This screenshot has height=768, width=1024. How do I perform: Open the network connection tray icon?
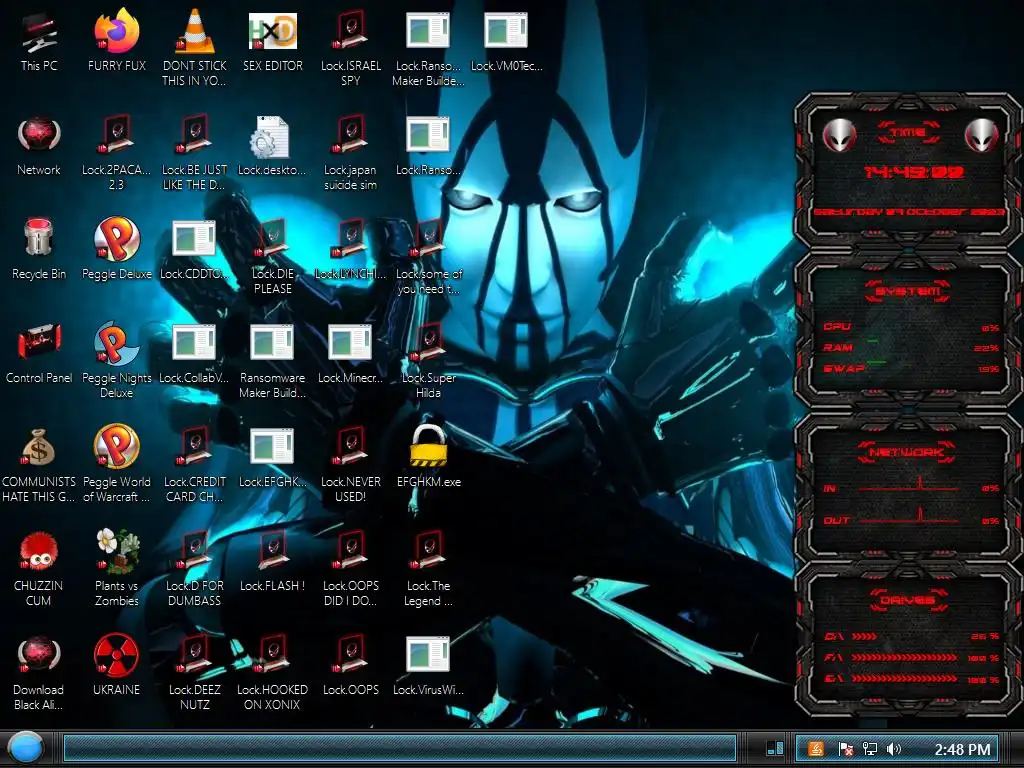[870, 749]
